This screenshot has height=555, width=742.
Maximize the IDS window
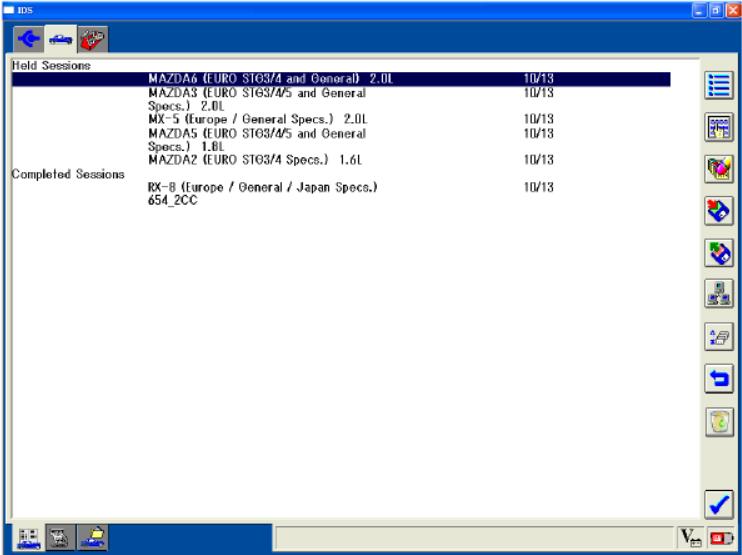click(716, 10)
